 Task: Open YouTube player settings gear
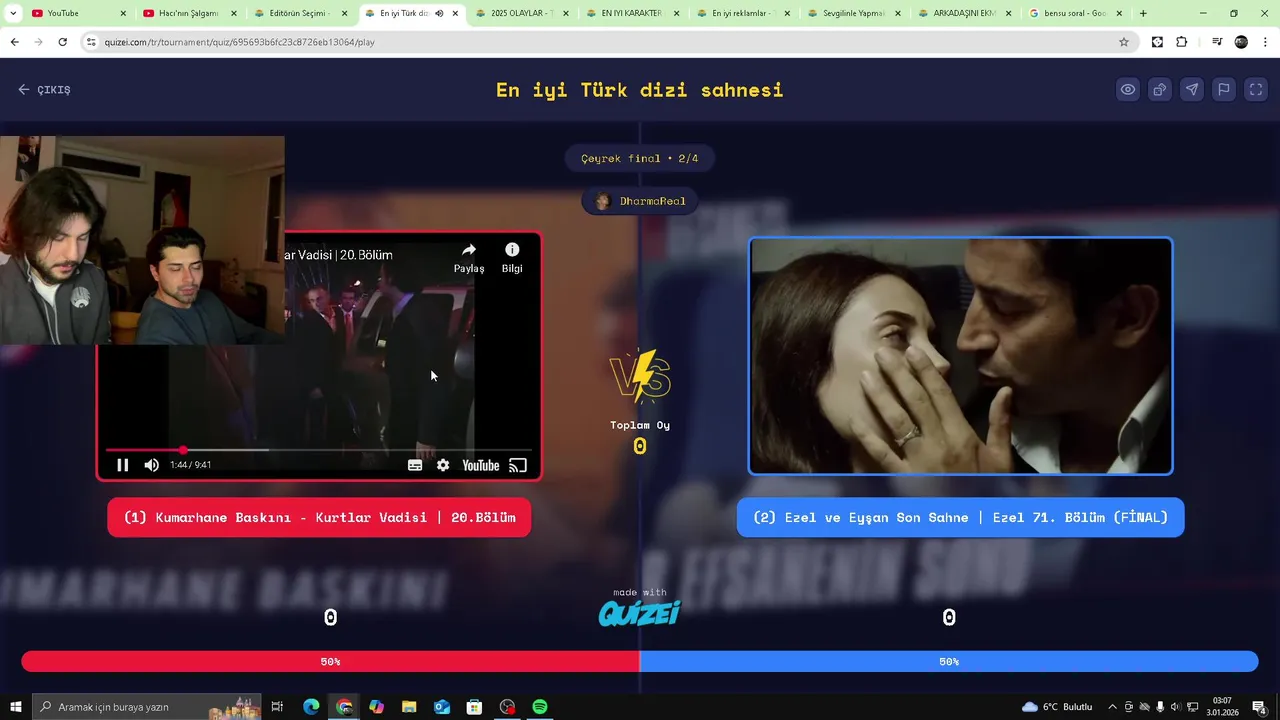(443, 465)
